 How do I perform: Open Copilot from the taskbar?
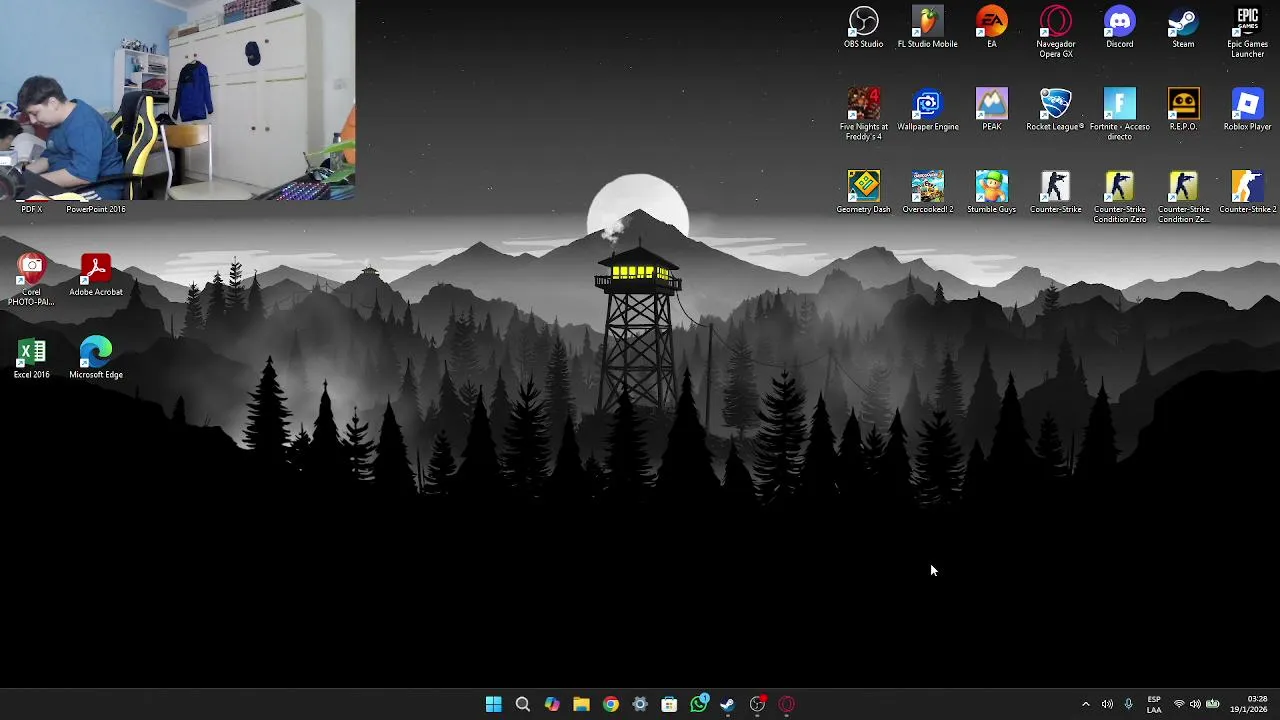(552, 704)
